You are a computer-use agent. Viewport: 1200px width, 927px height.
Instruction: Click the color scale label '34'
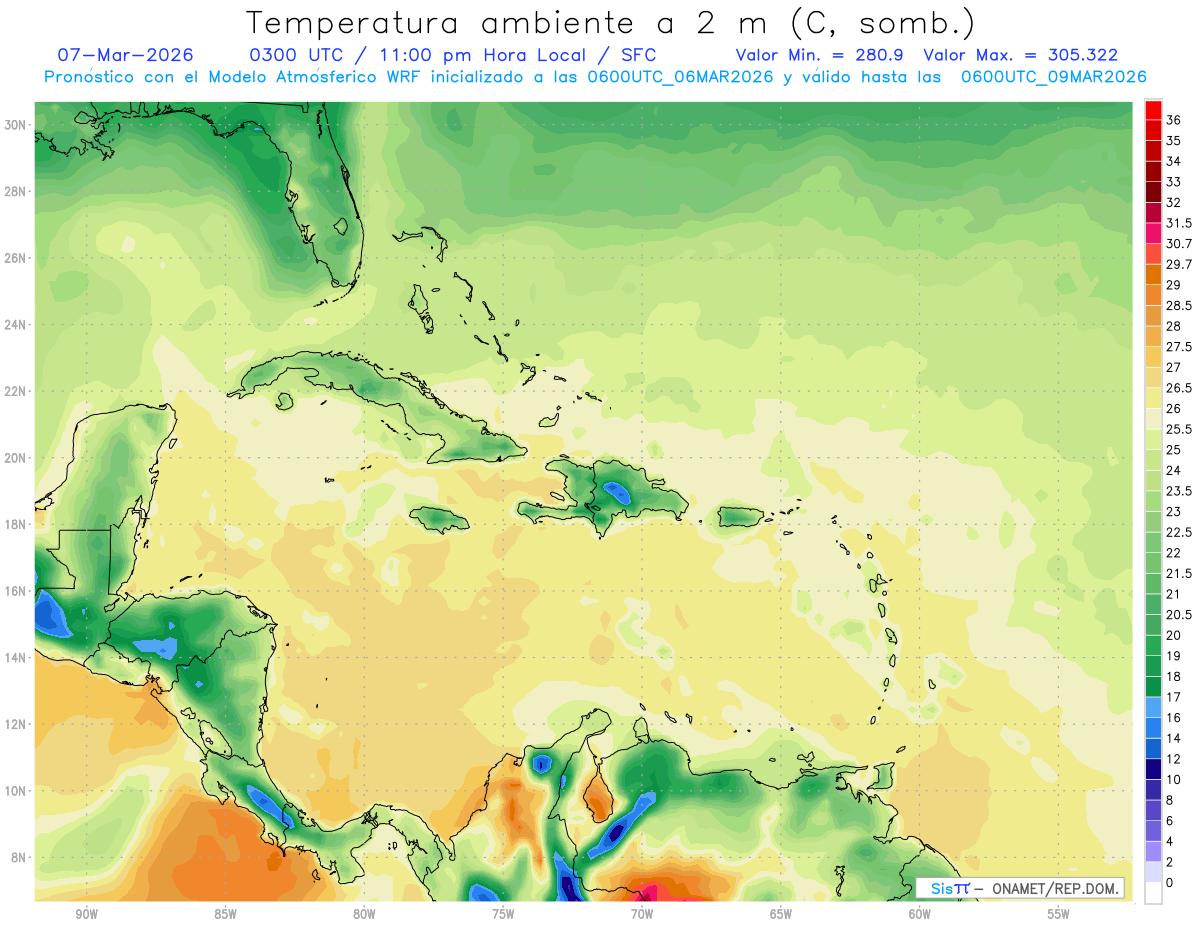(x=1174, y=161)
